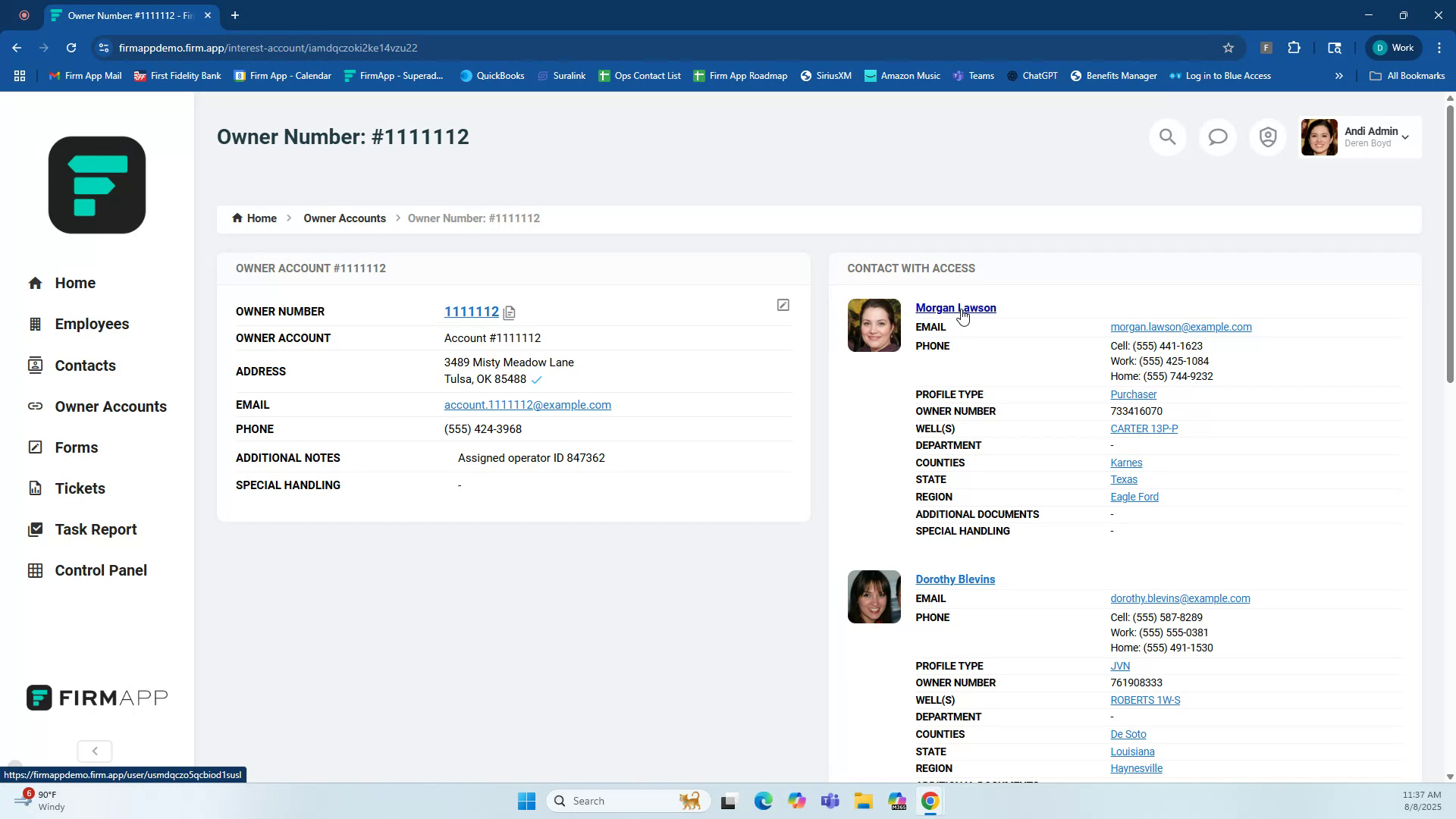Open Morgan Lawson's contact profile
Screen dimensions: 1456x819
point(955,308)
